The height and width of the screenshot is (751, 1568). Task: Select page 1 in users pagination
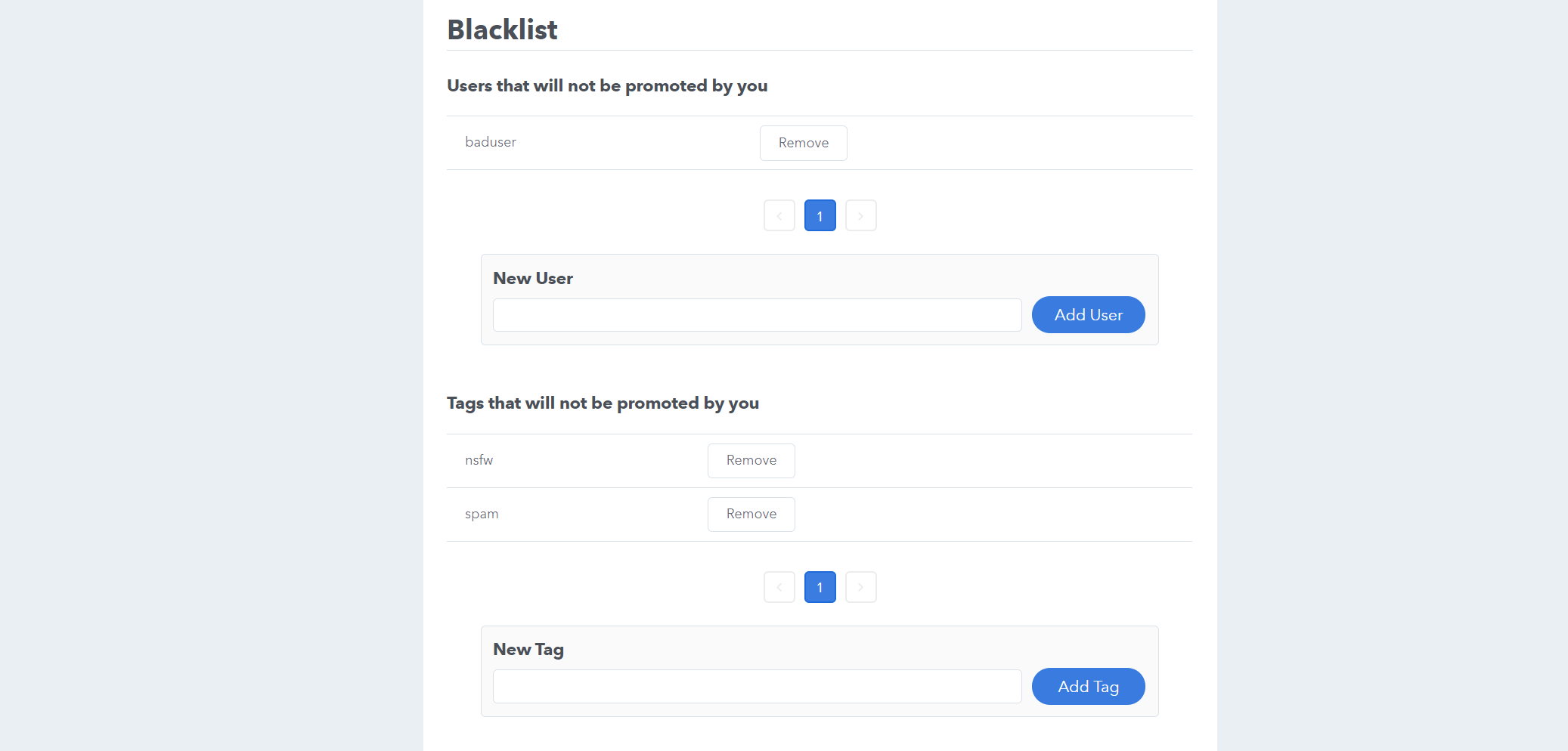click(820, 215)
